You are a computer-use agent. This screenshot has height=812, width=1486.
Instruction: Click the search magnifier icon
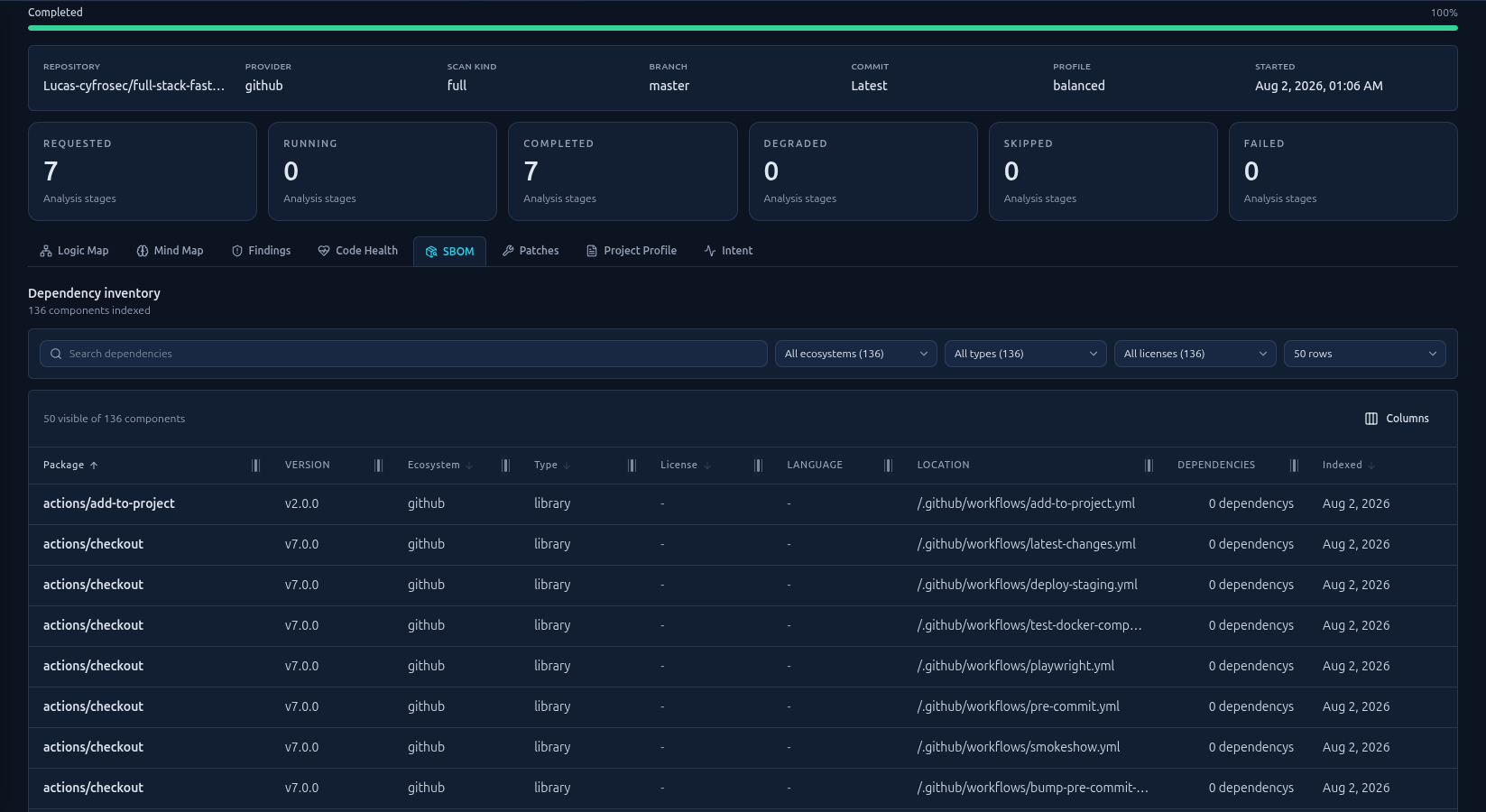tap(56, 354)
